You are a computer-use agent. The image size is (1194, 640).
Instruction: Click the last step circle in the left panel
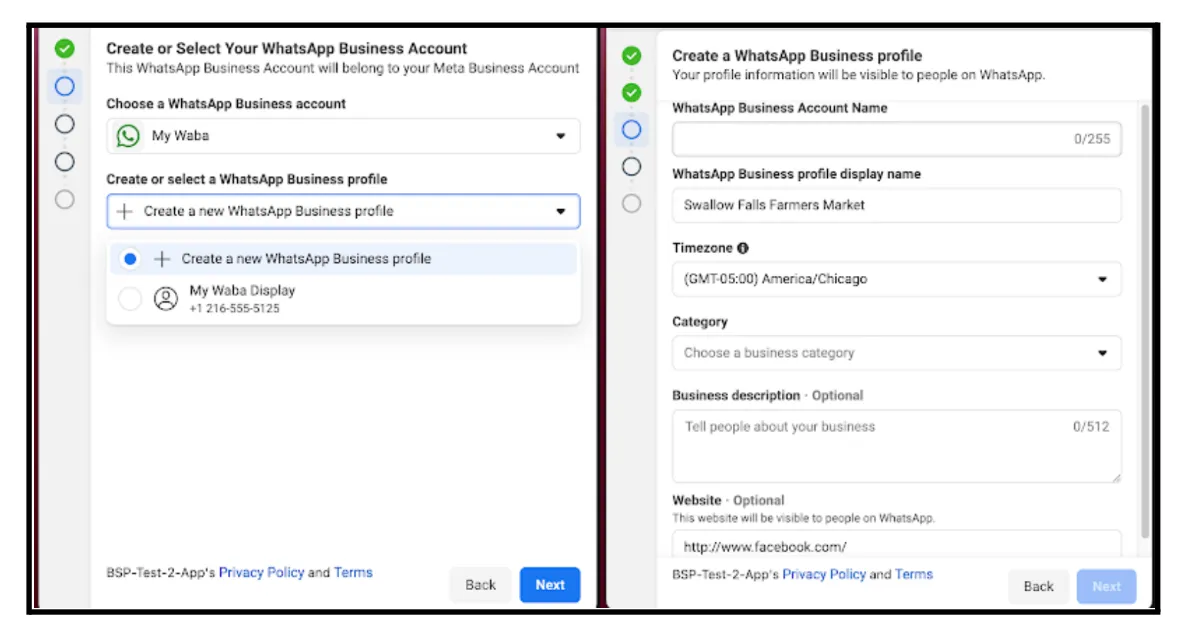65,200
